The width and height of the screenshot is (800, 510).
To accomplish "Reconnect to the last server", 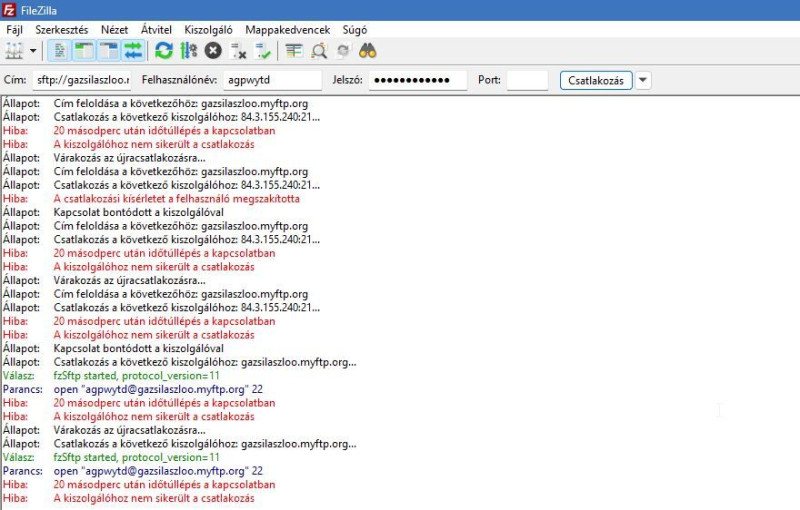I will pos(263,51).
